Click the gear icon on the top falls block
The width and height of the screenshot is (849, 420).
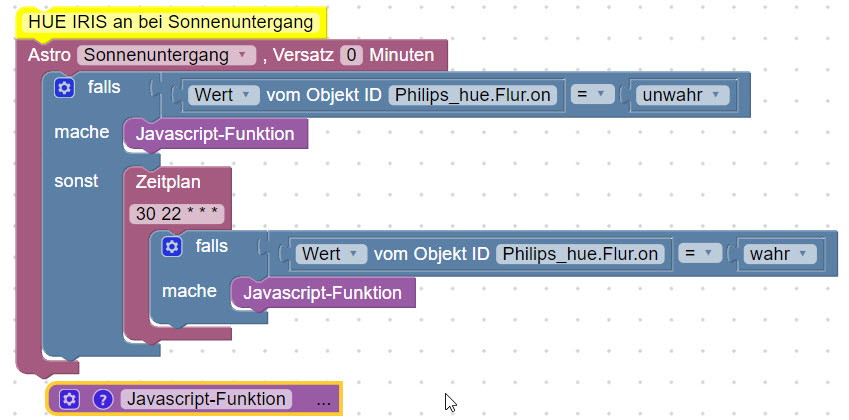point(65,88)
